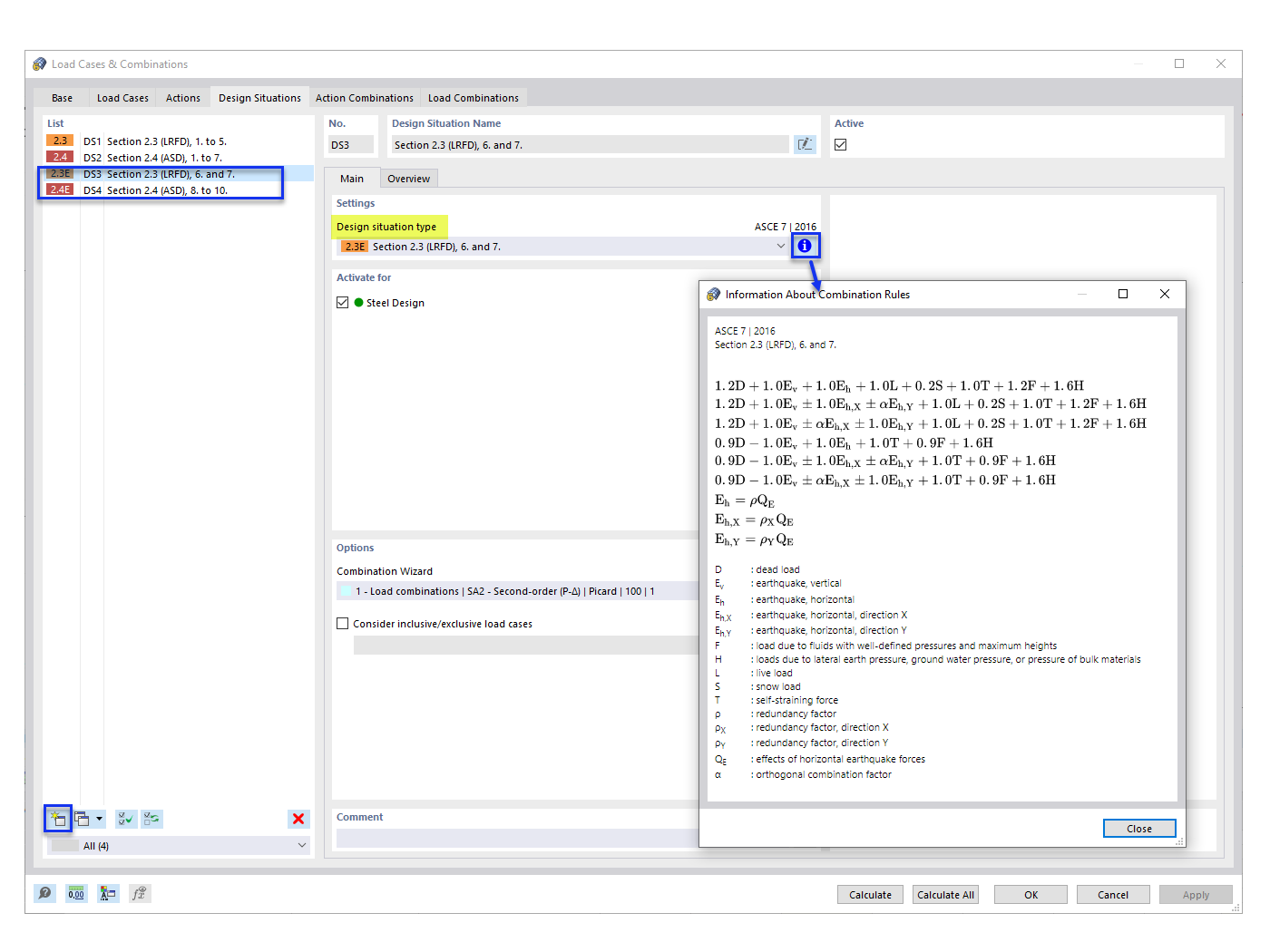This screenshot has height=952, width=1270.
Task: Click the Calculate All button
Action: (x=945, y=894)
